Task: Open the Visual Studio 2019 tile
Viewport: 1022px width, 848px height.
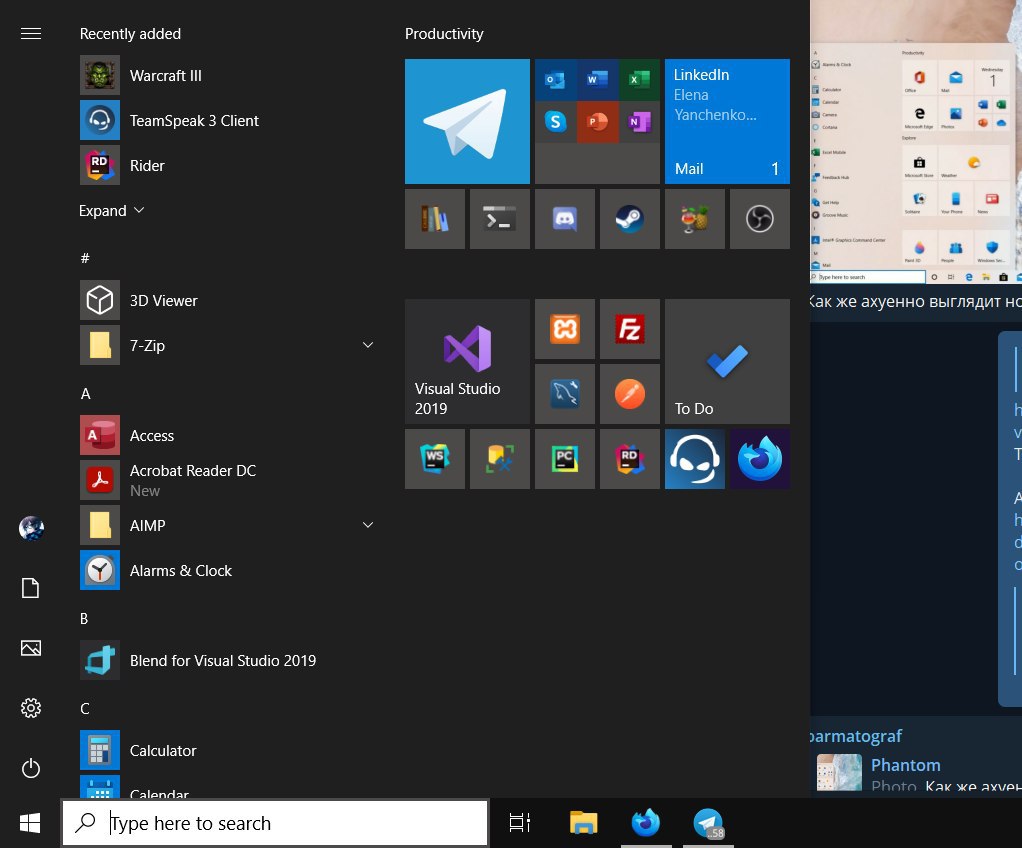Action: coord(467,361)
